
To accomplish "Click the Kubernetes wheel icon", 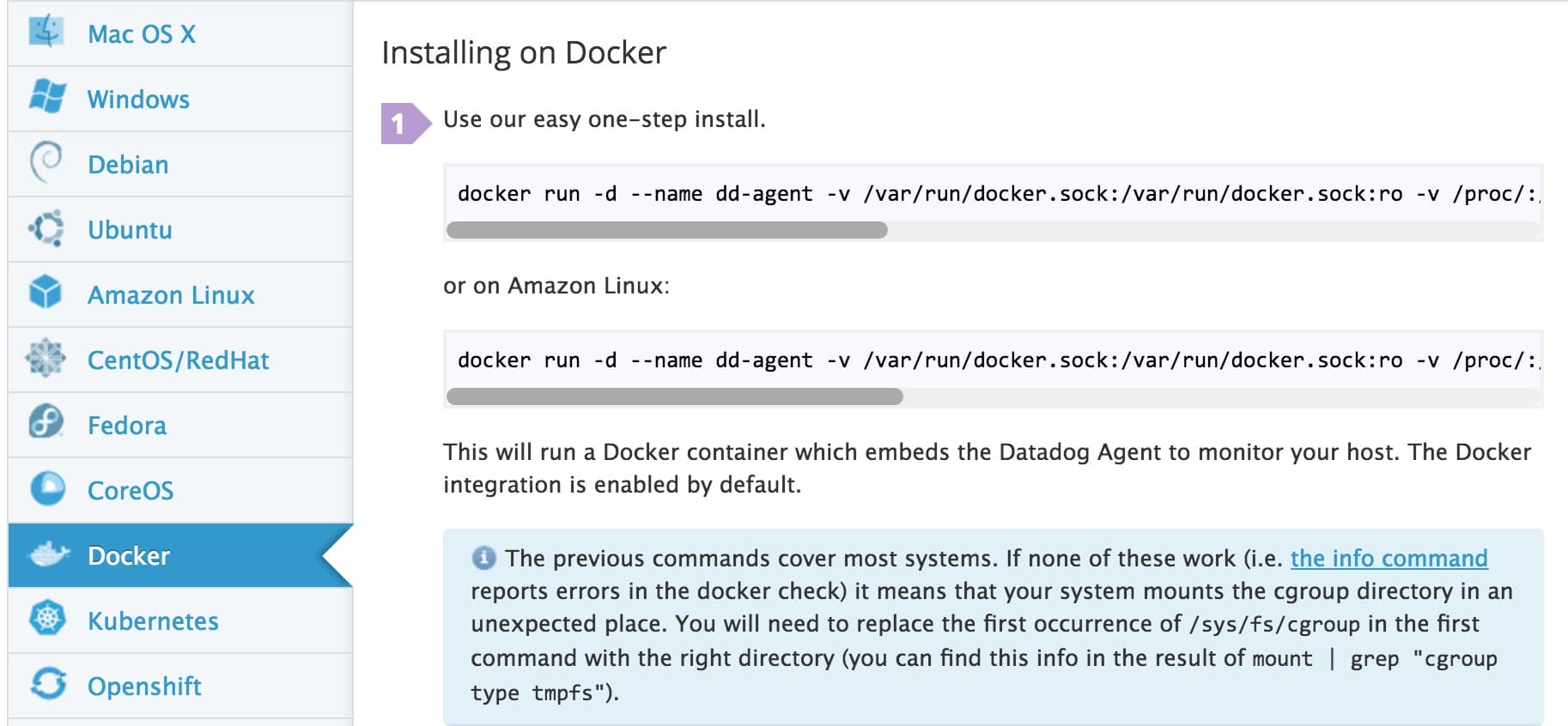I will 47,618.
